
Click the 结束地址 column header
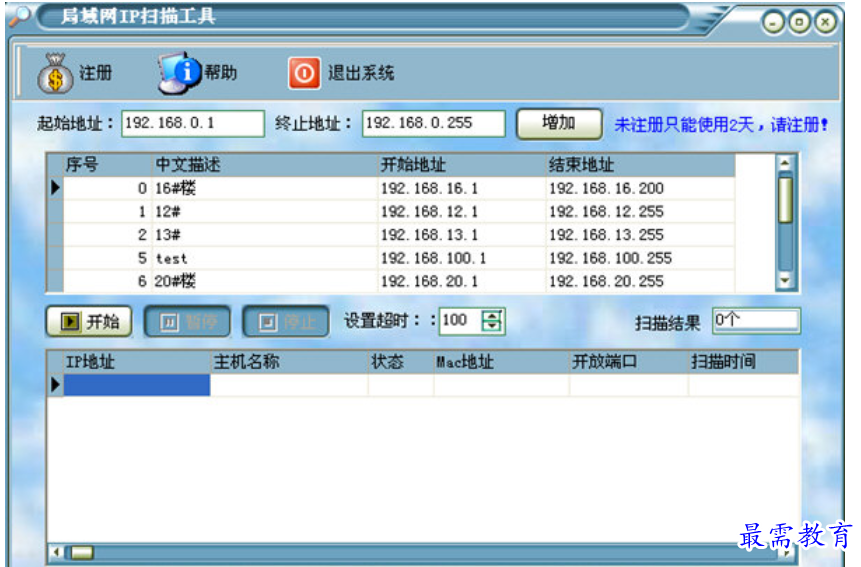(640, 165)
